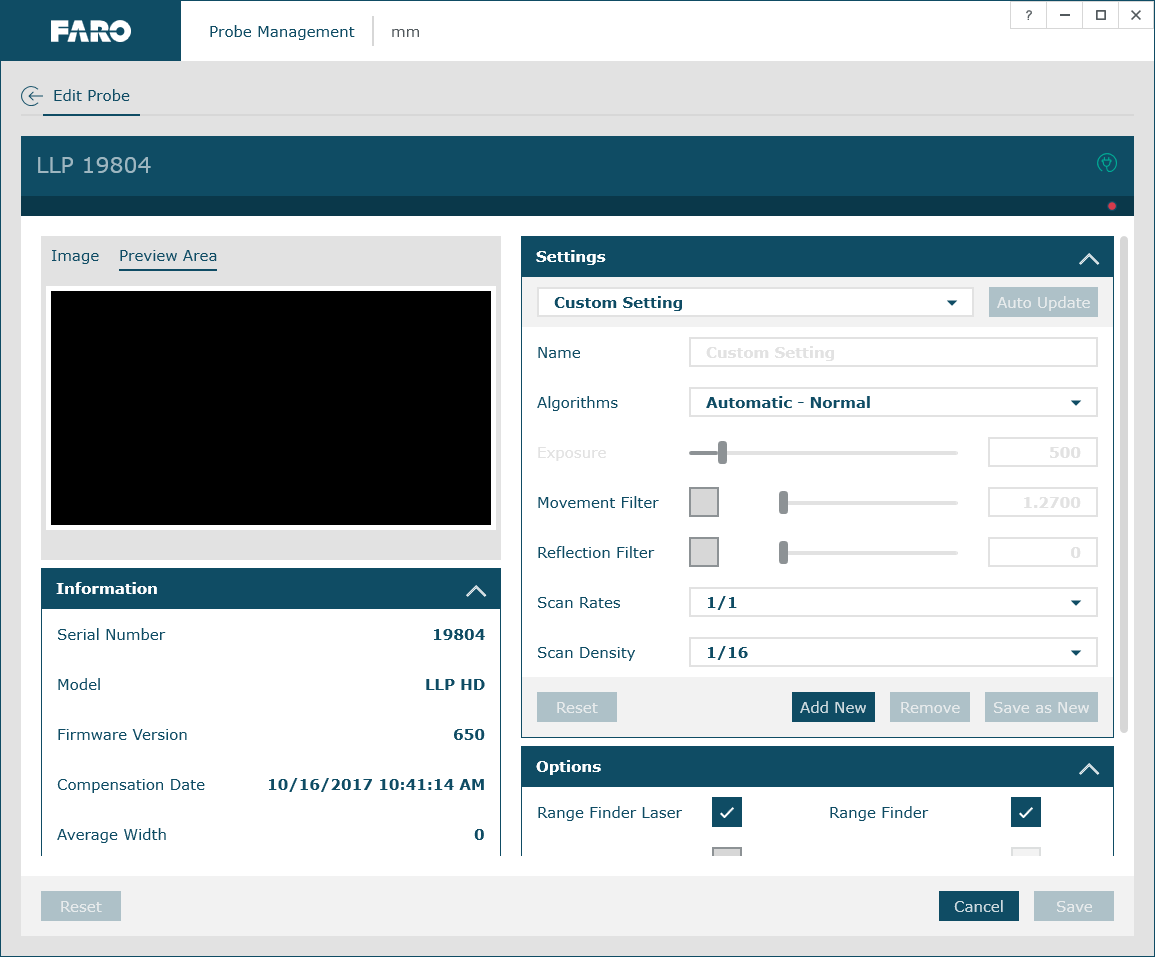Select the Preview Area tab
1155x957 pixels.
(168, 256)
